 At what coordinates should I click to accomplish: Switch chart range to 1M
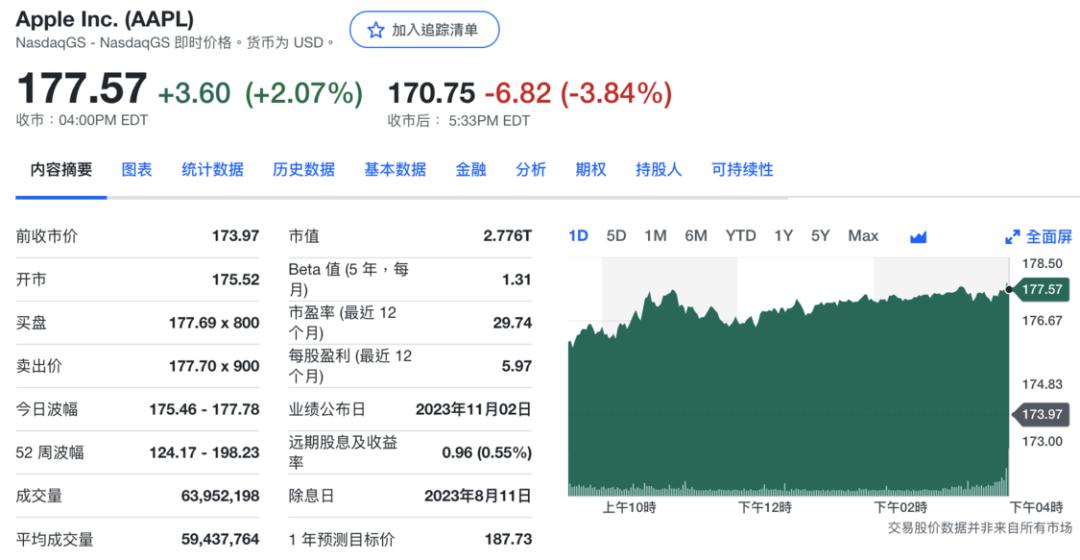(x=655, y=236)
